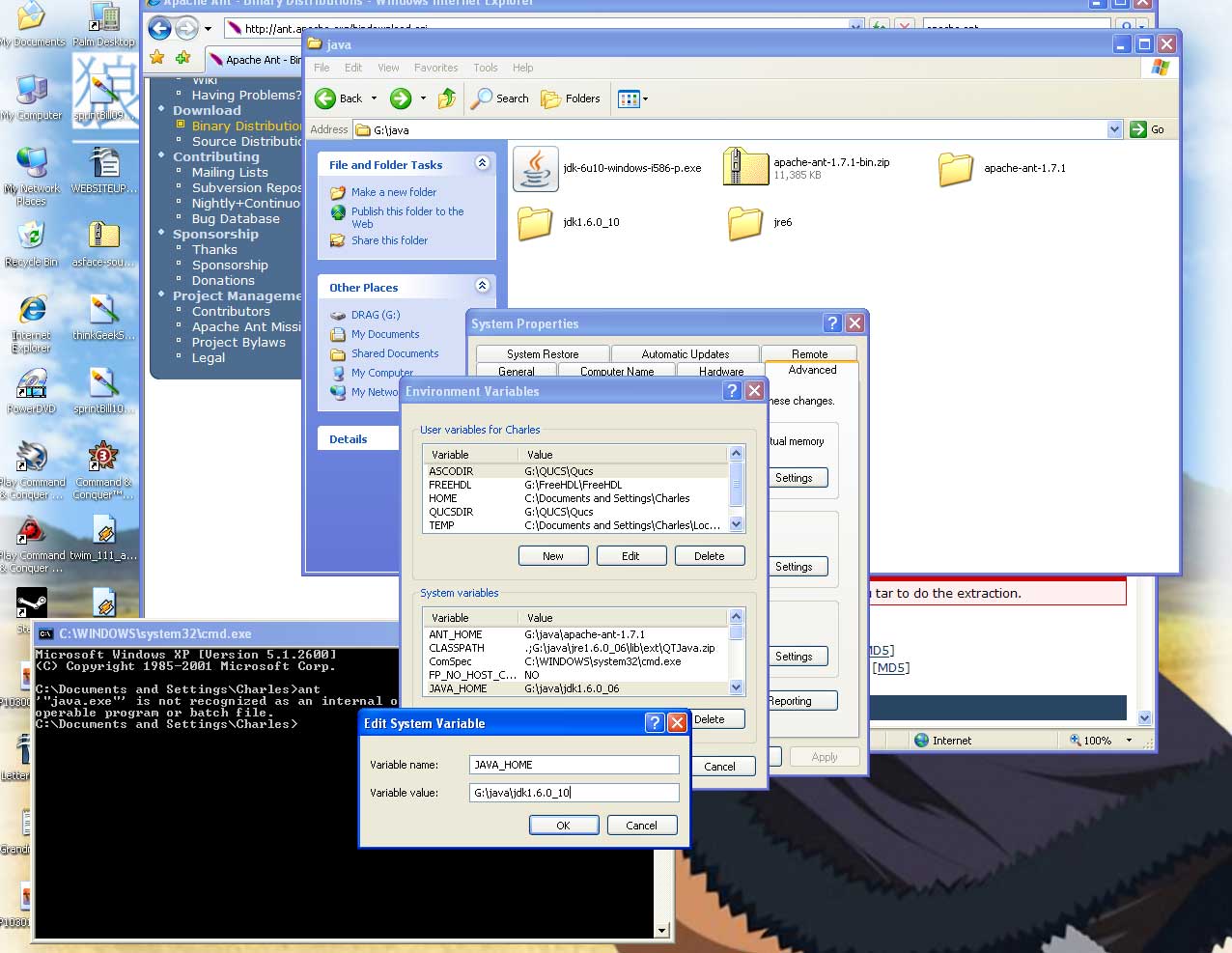This screenshot has height=953, width=1232.
Task: Click help question mark in Environment Variables dialog
Action: (x=733, y=390)
